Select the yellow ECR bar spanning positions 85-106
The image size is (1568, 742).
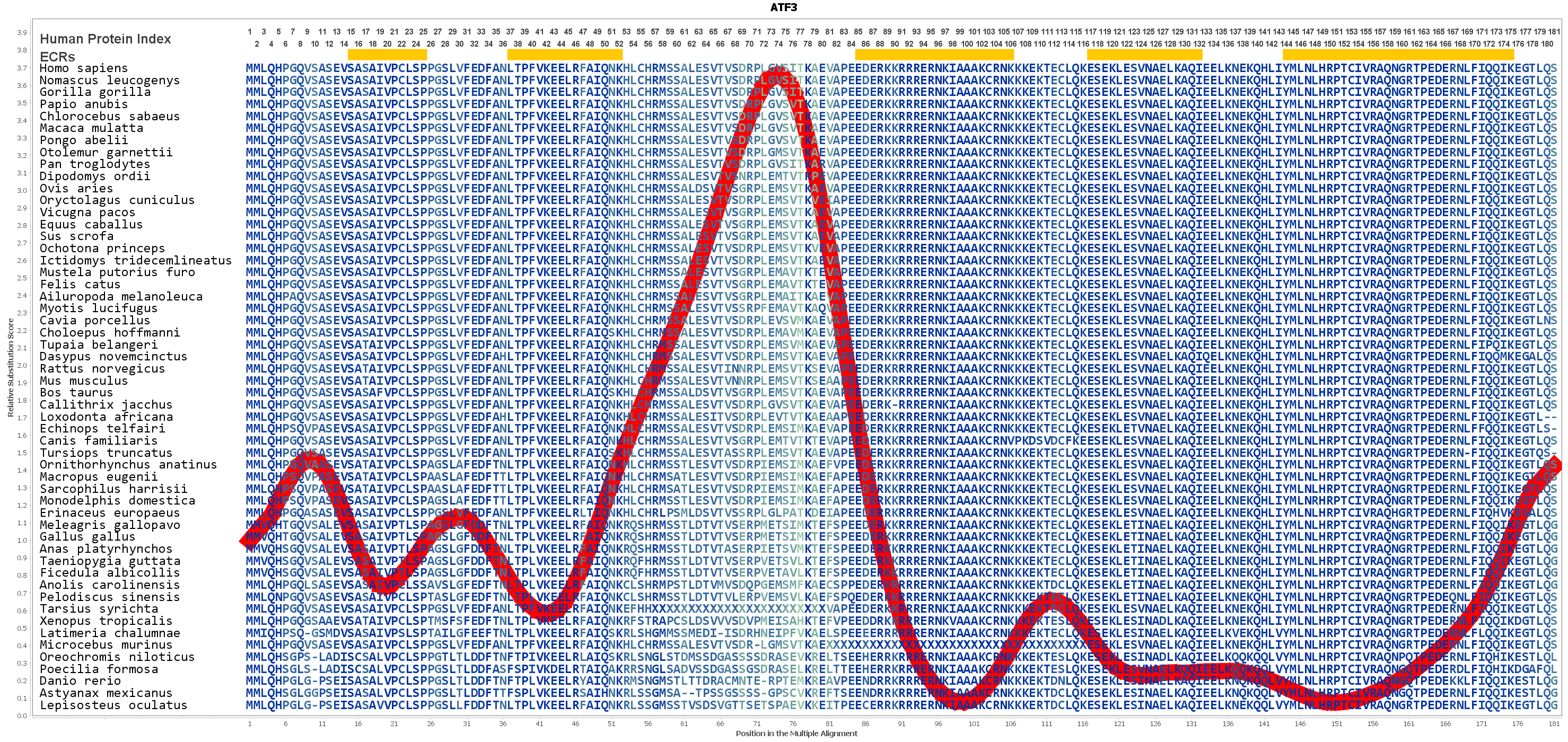[934, 54]
